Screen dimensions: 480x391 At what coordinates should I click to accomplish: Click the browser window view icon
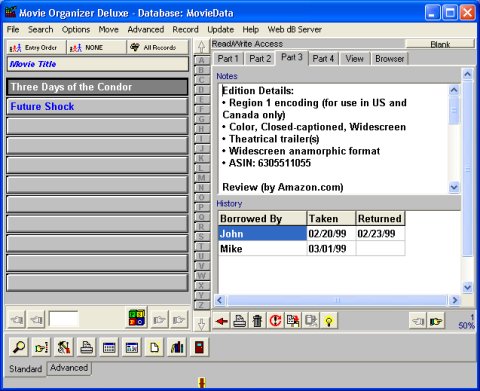tap(132, 347)
